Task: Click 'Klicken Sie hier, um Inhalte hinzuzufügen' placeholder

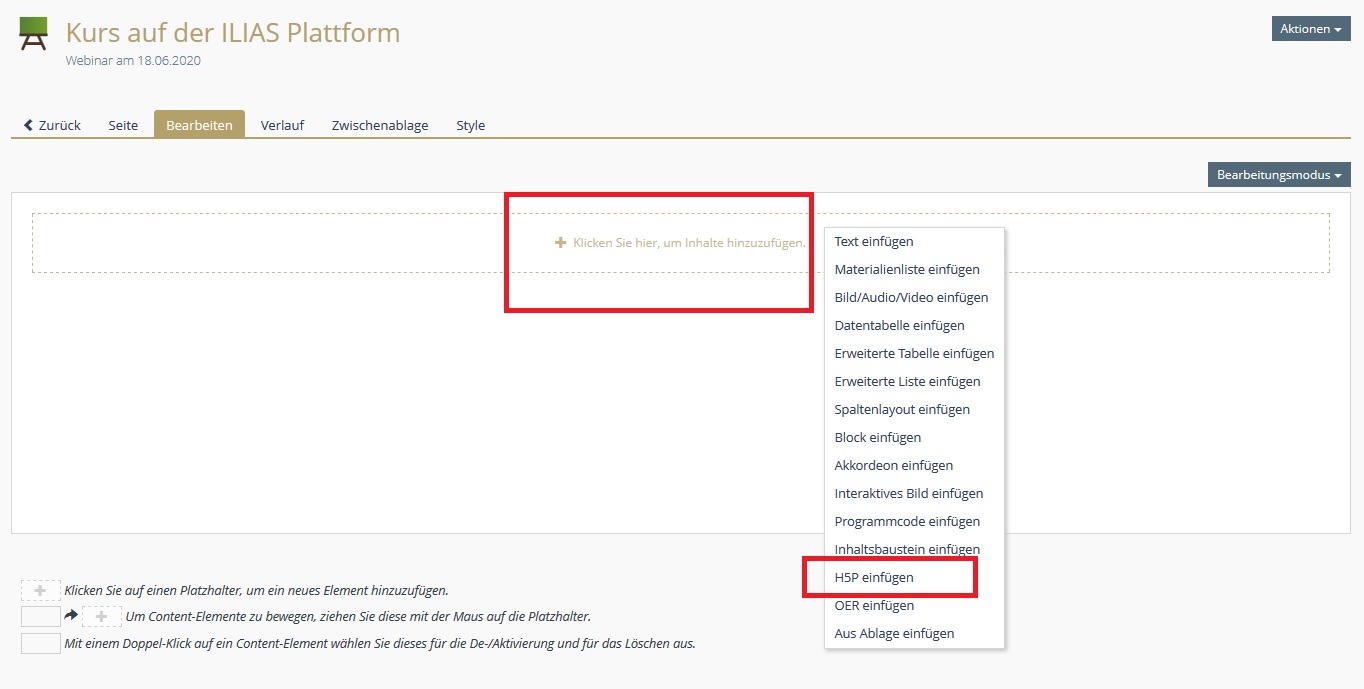Action: coord(688,243)
